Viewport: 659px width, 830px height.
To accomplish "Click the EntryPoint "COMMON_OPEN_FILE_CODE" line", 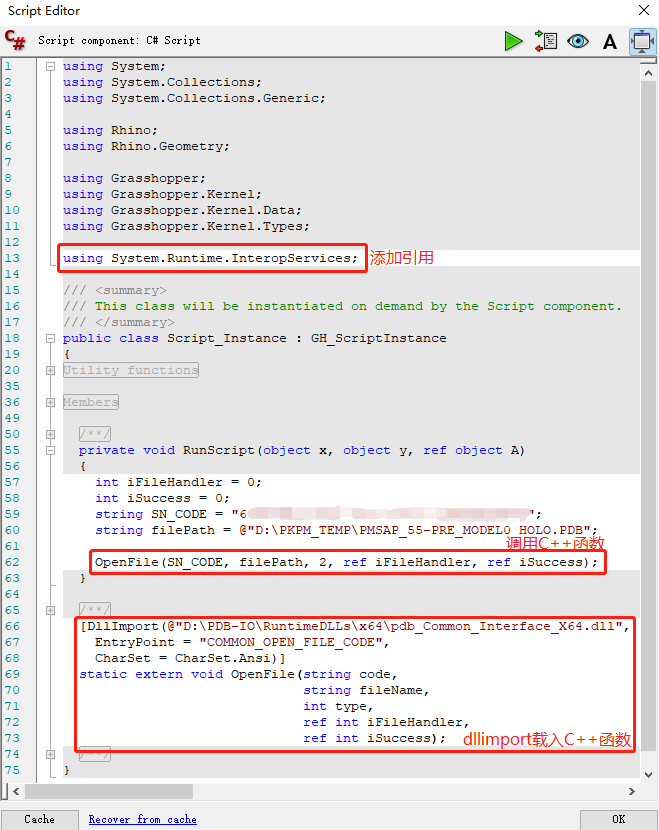I will click(242, 642).
